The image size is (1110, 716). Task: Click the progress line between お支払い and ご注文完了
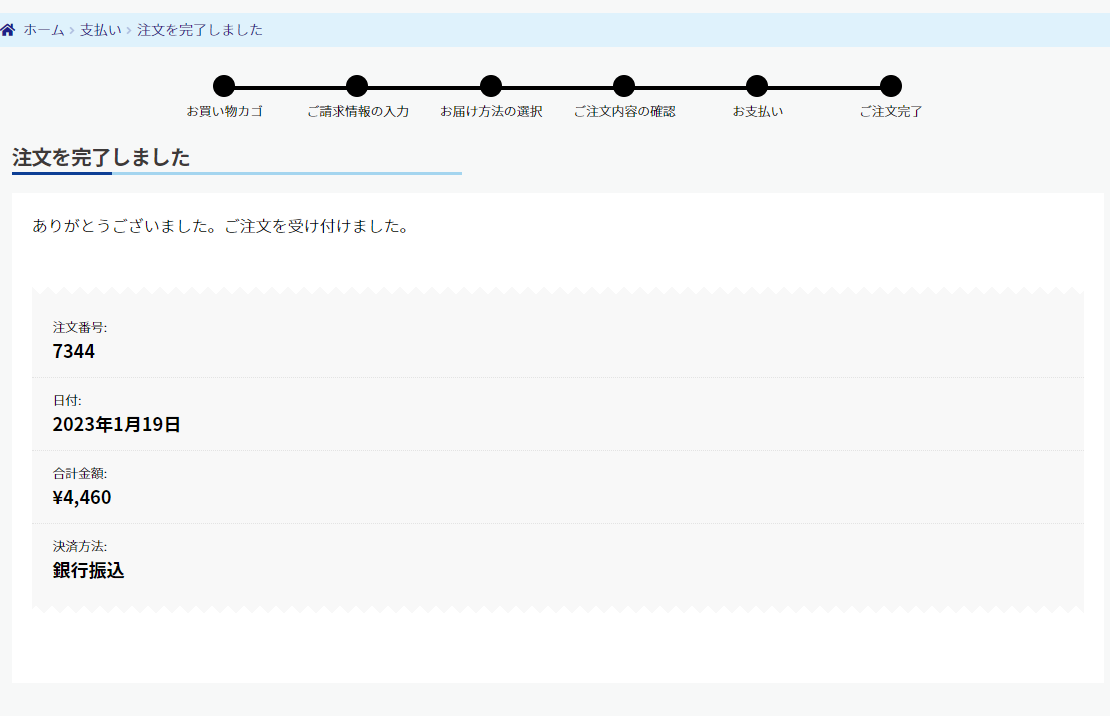pyautogui.click(x=824, y=87)
